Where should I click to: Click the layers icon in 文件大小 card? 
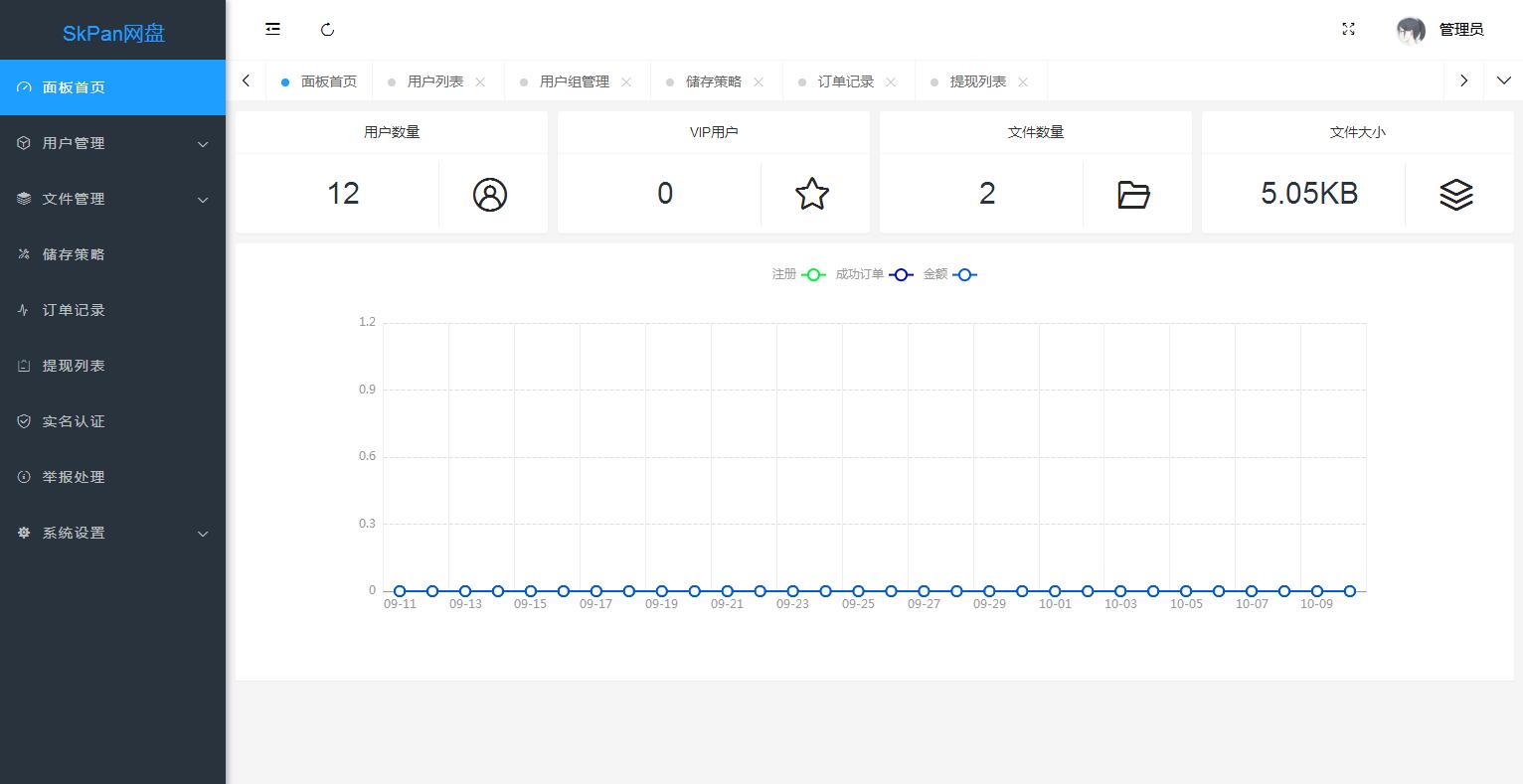pos(1455,195)
